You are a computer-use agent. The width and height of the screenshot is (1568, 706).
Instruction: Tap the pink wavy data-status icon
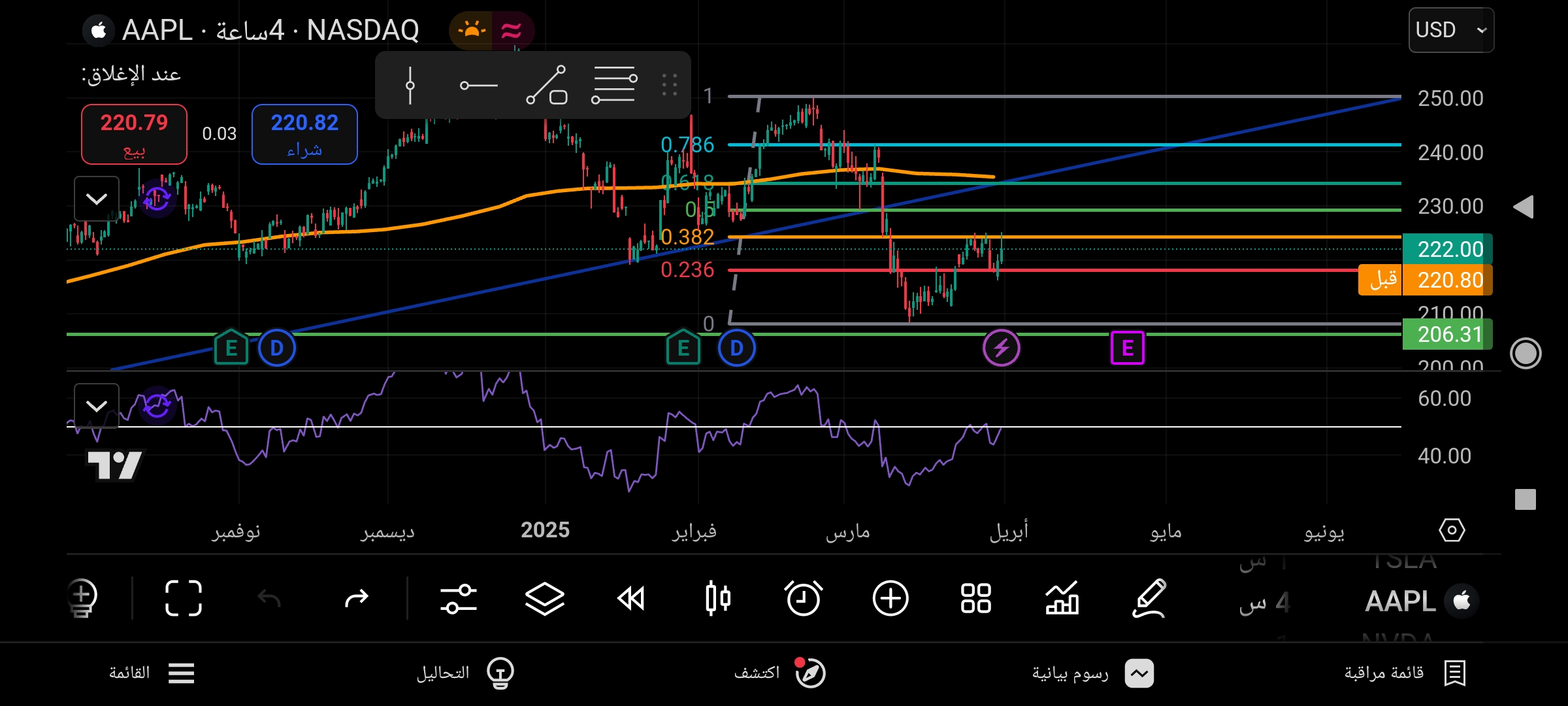click(512, 30)
